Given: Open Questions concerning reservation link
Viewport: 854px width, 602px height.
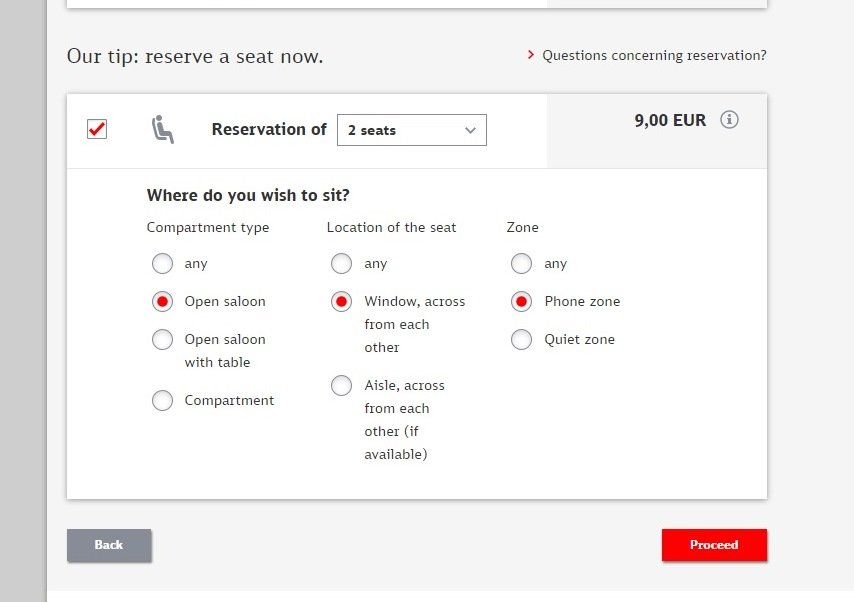Looking at the screenshot, I should click(654, 56).
